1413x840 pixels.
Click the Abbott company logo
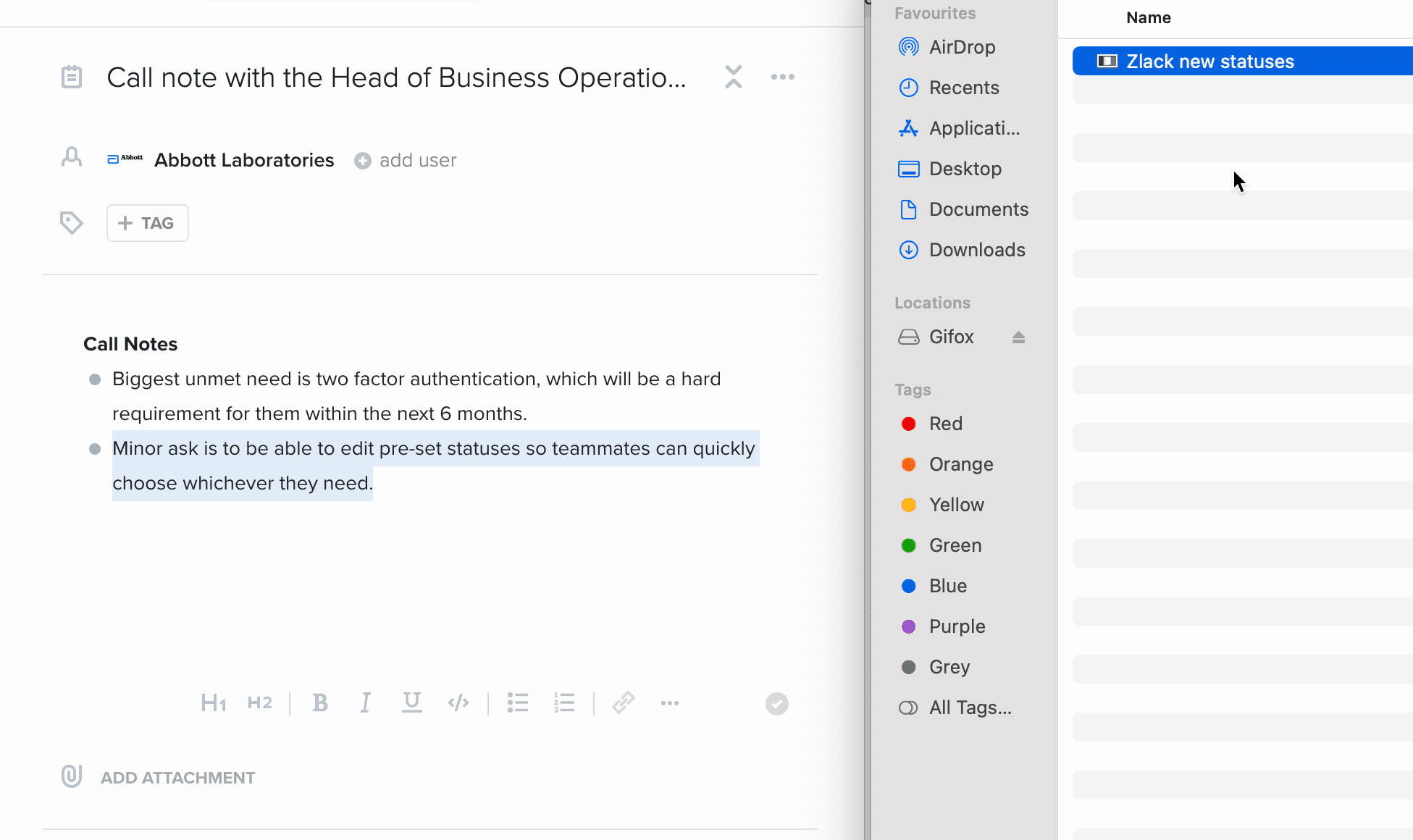(125, 159)
